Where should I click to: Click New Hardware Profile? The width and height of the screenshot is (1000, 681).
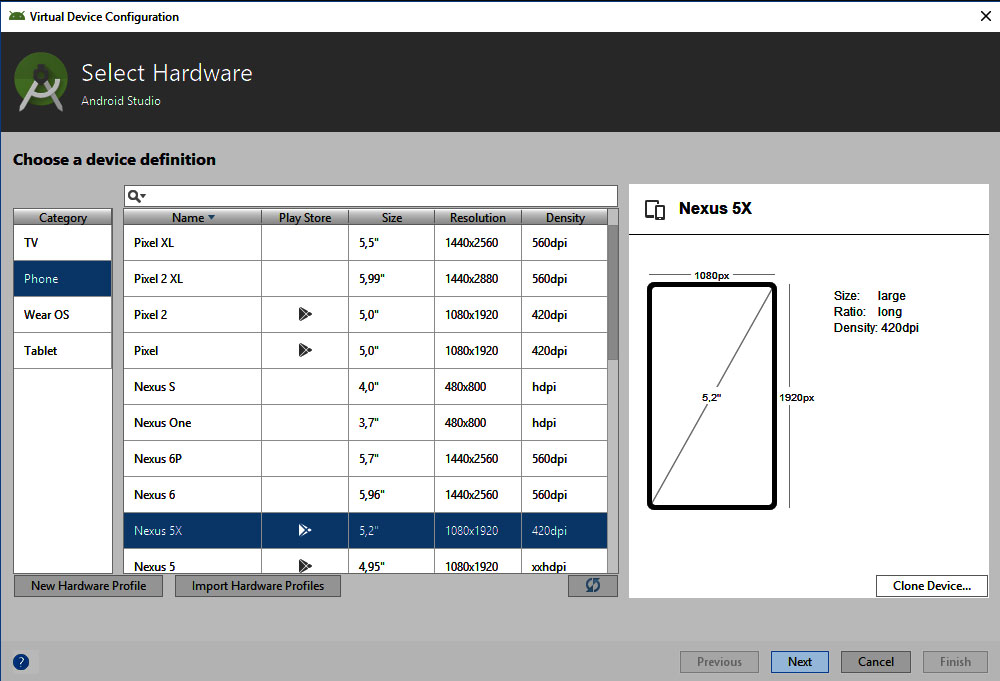88,586
